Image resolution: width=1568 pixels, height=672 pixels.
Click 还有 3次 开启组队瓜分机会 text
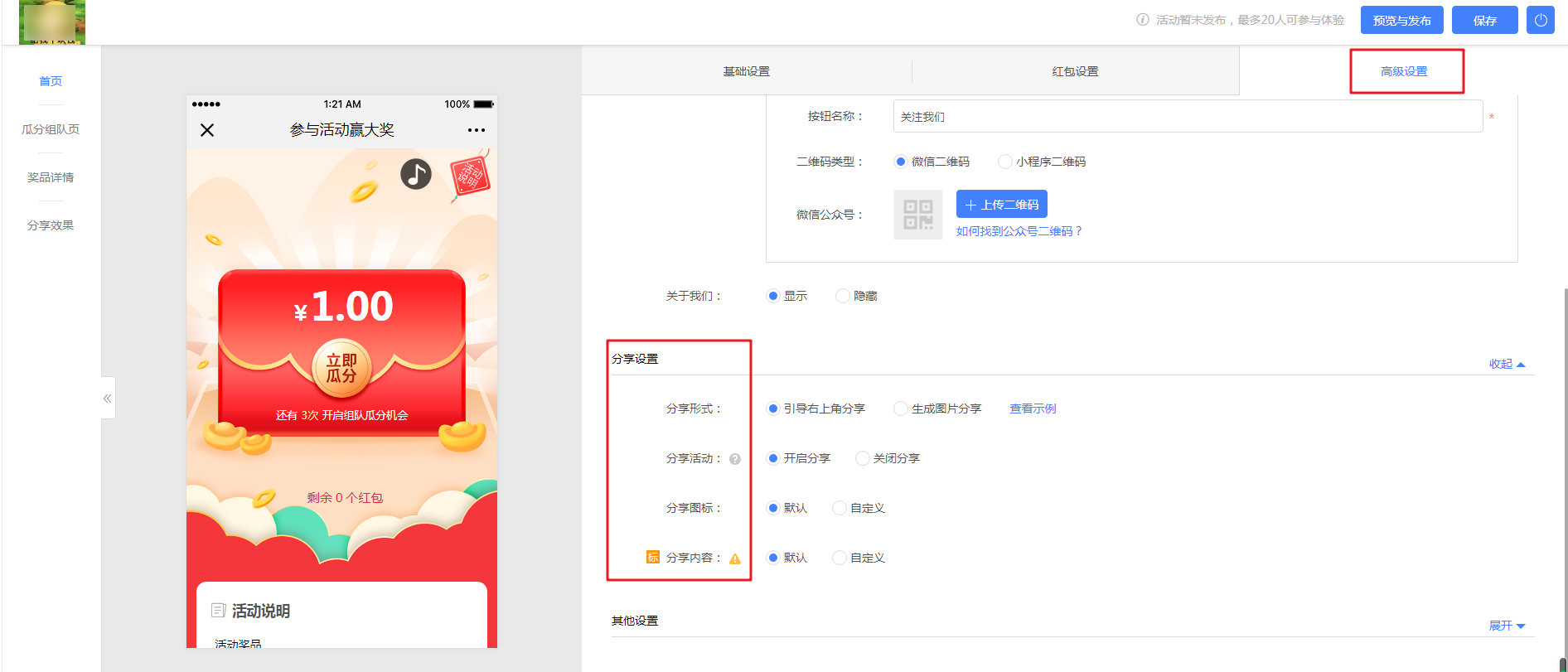click(341, 415)
